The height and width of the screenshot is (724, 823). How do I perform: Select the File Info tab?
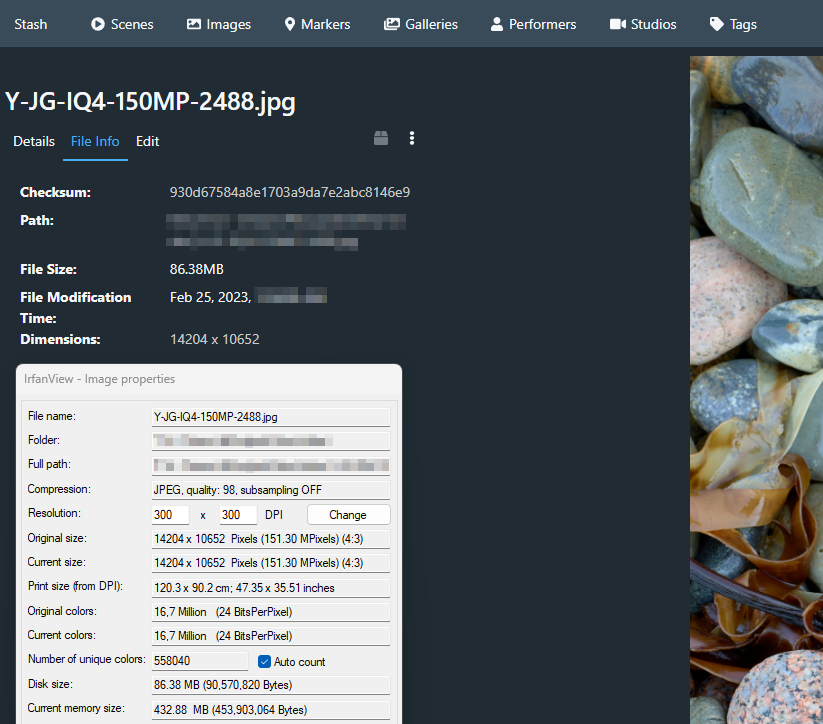tap(95, 141)
